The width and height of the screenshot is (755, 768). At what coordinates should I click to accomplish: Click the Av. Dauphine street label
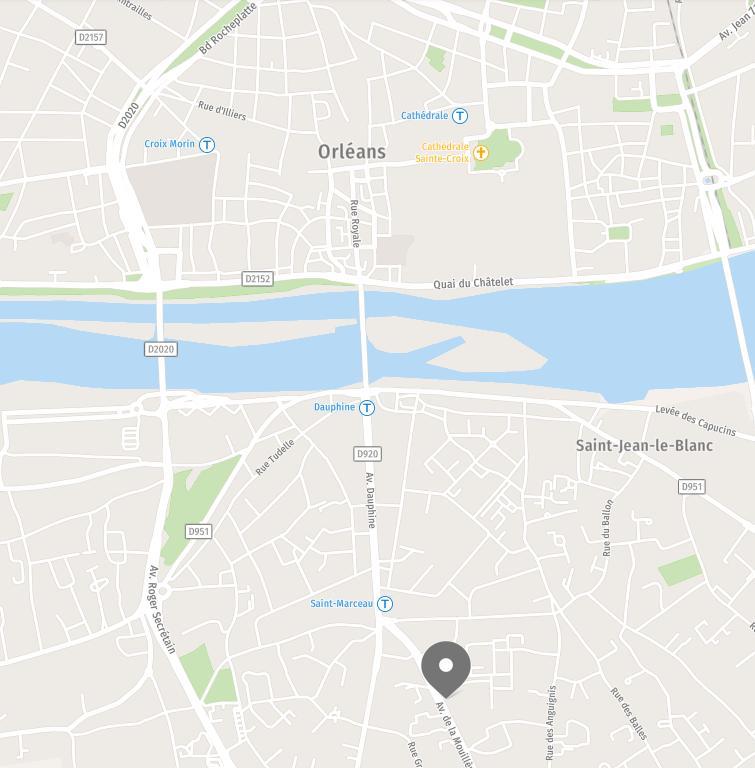371,500
